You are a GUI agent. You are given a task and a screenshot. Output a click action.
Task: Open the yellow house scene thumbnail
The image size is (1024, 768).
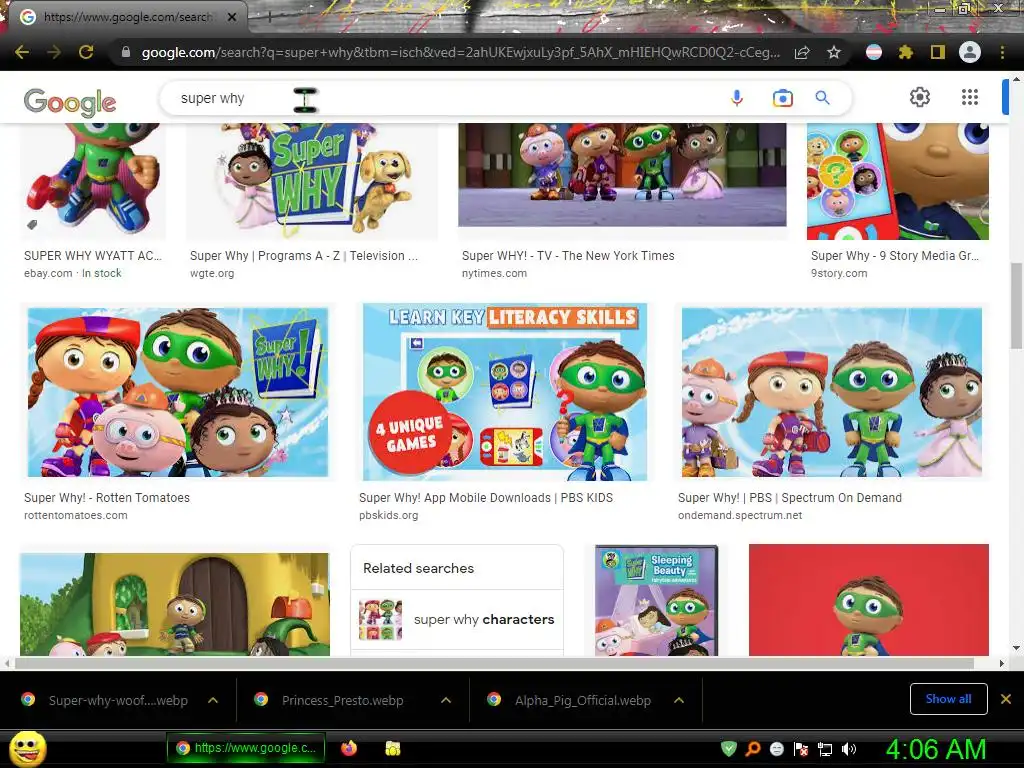(x=175, y=604)
